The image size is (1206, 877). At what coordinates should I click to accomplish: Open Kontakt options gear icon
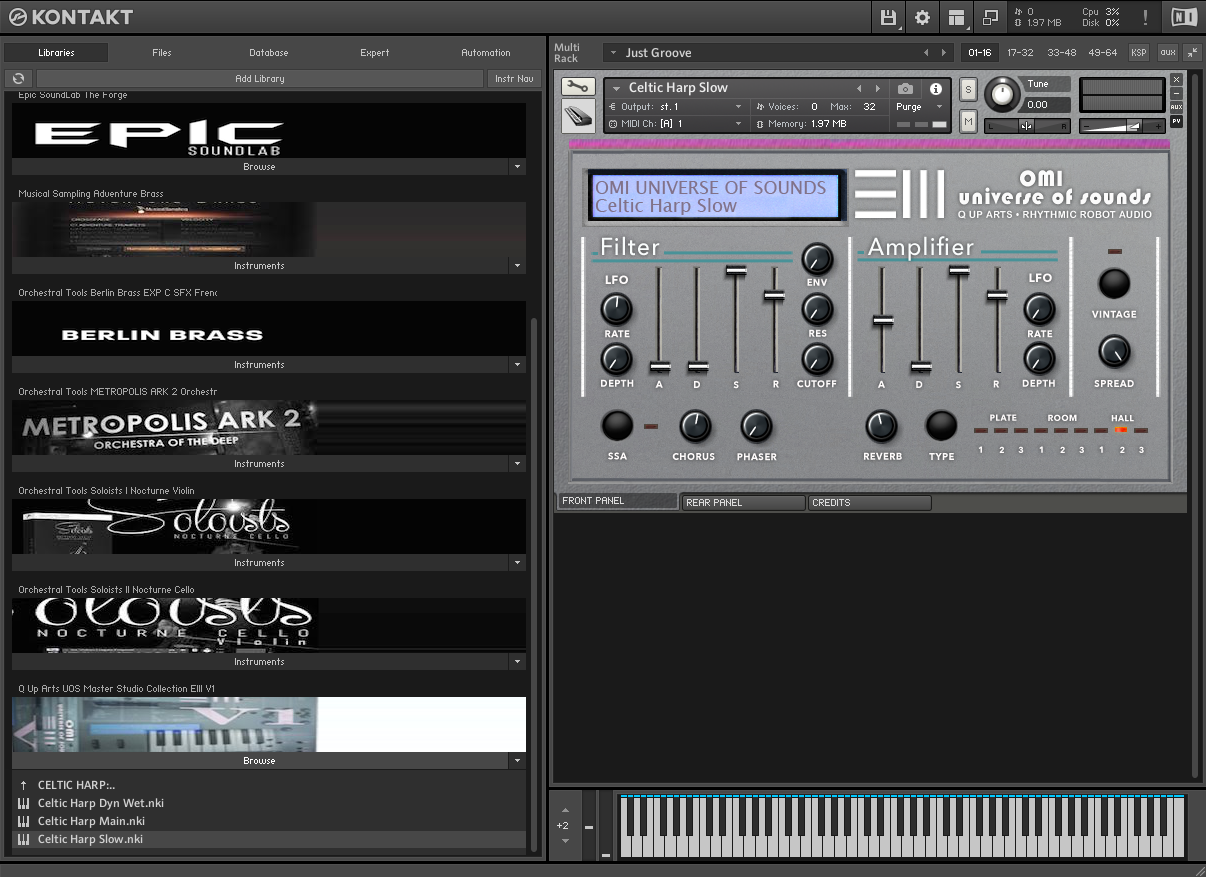pos(922,17)
